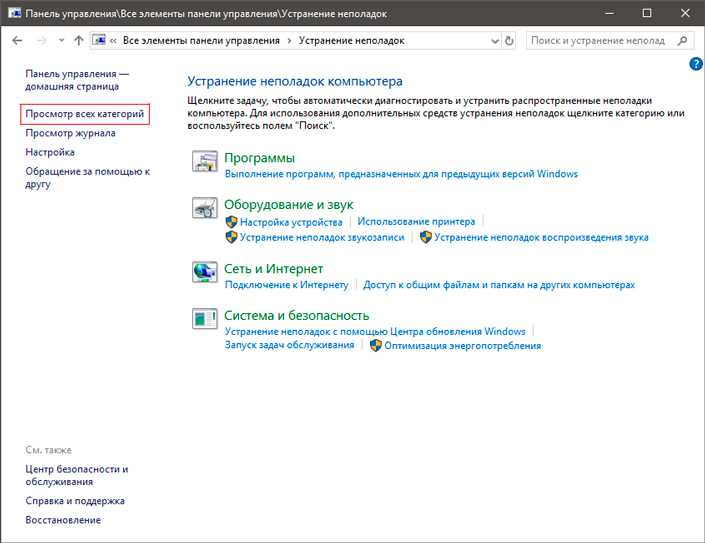Refresh the page with refresh button
Image resolution: width=705 pixels, height=543 pixels.
pos(509,41)
